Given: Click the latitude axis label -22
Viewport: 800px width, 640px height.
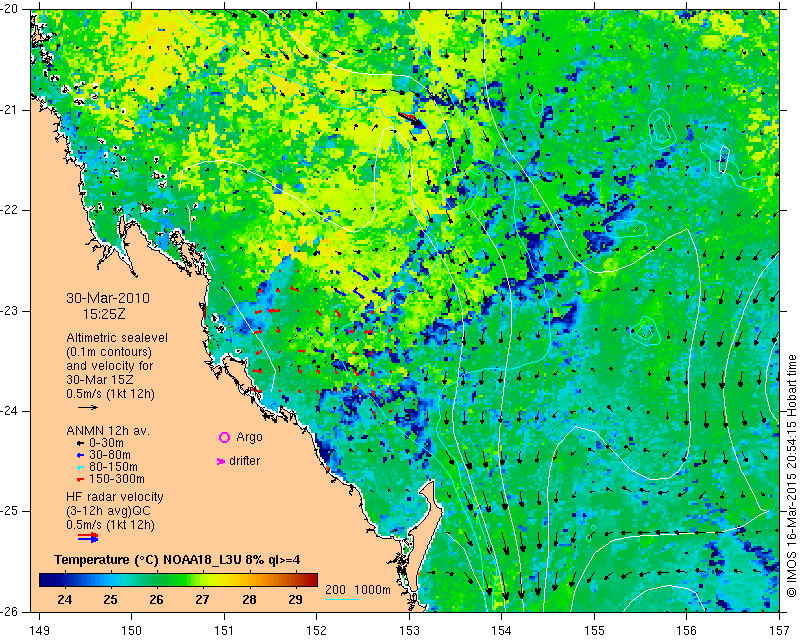Looking at the screenshot, I should point(11,210).
